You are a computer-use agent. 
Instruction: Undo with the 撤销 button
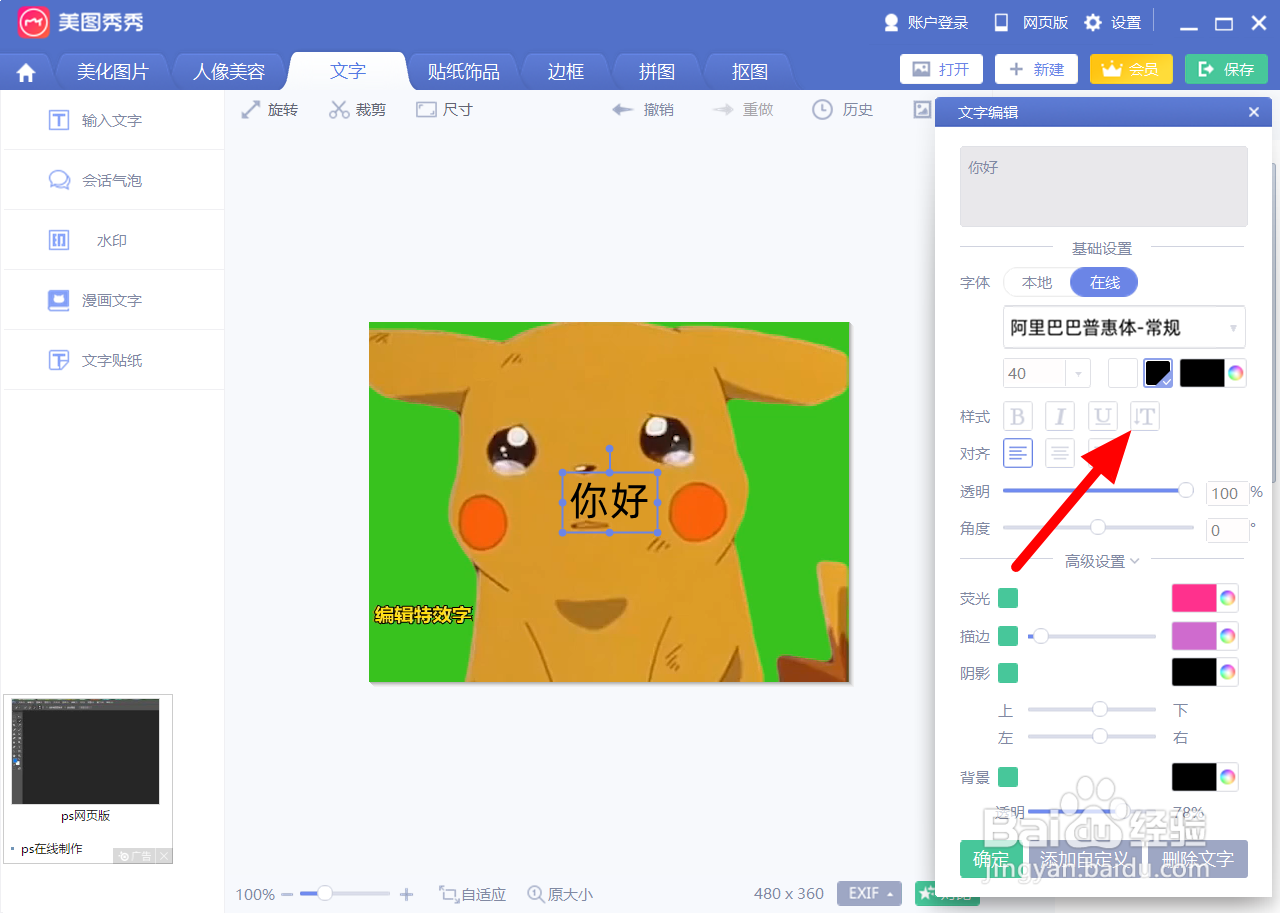tap(643, 110)
